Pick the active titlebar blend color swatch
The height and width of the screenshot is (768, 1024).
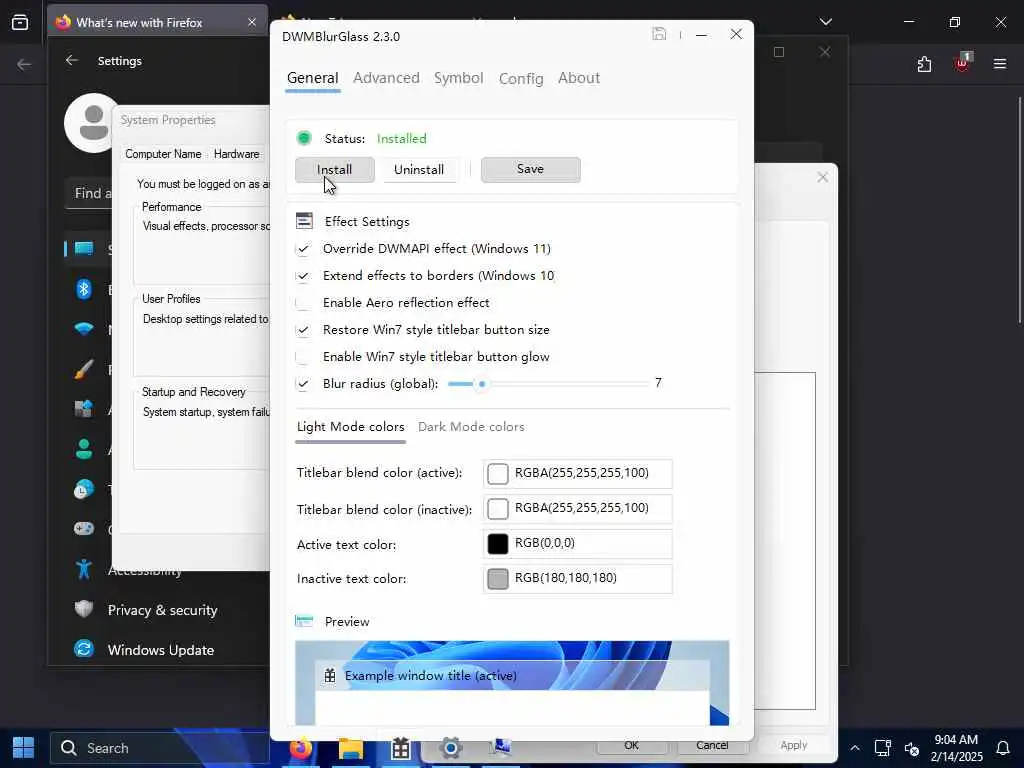(x=498, y=473)
